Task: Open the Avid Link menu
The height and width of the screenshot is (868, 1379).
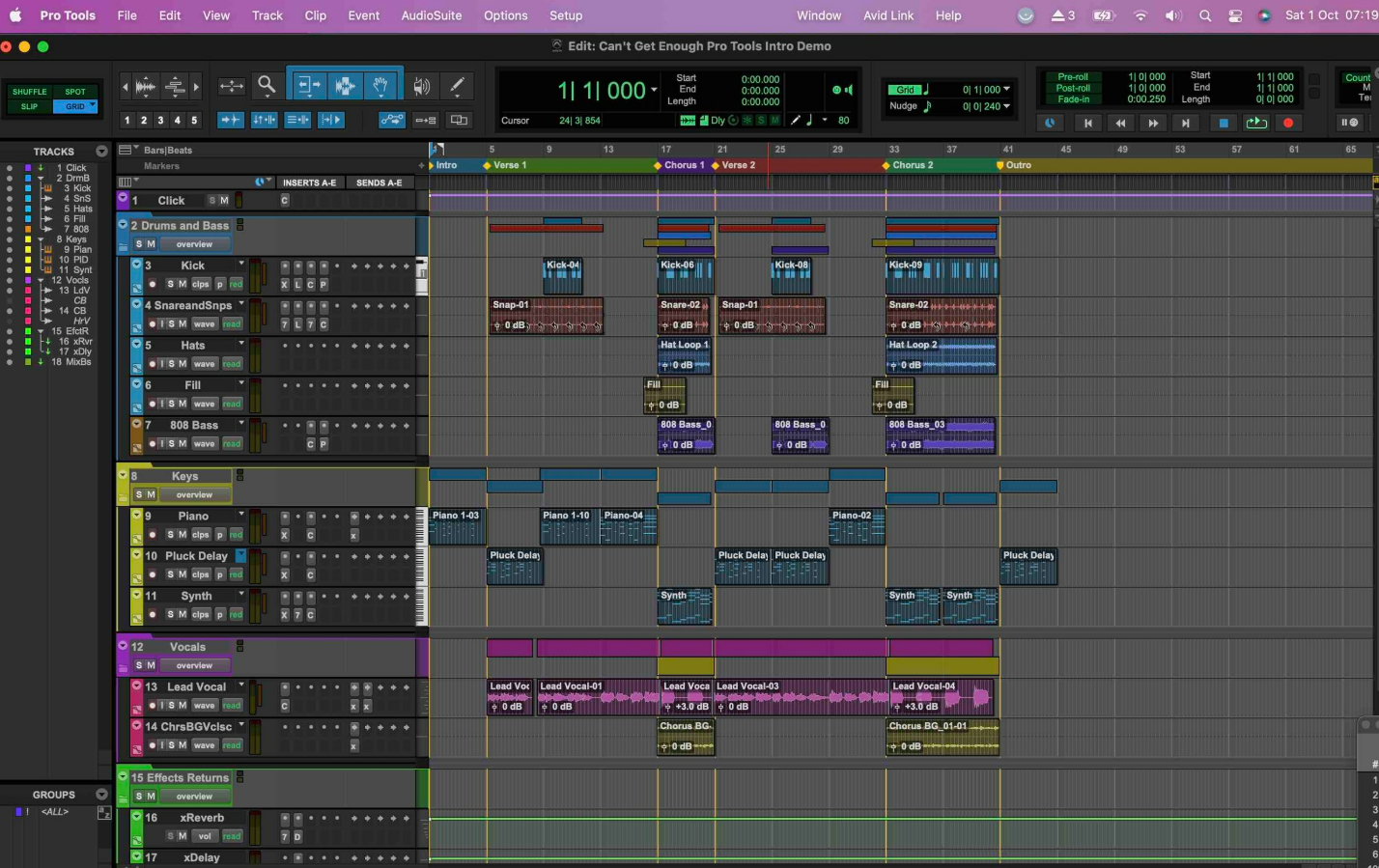Action: pos(888,15)
